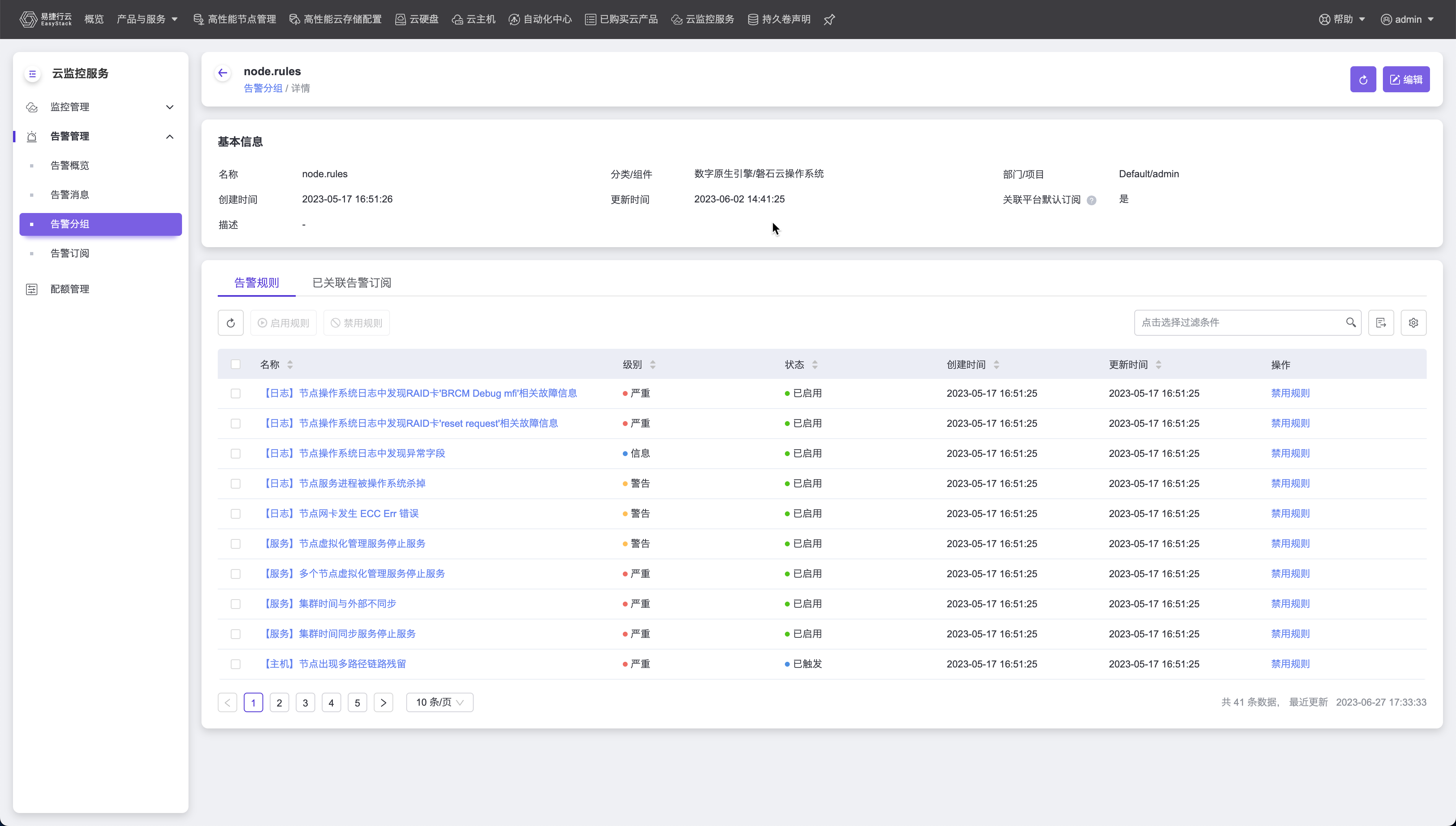This screenshot has height=826, width=1456.
Task: Click the purple refresh icon in header
Action: 1363,79
